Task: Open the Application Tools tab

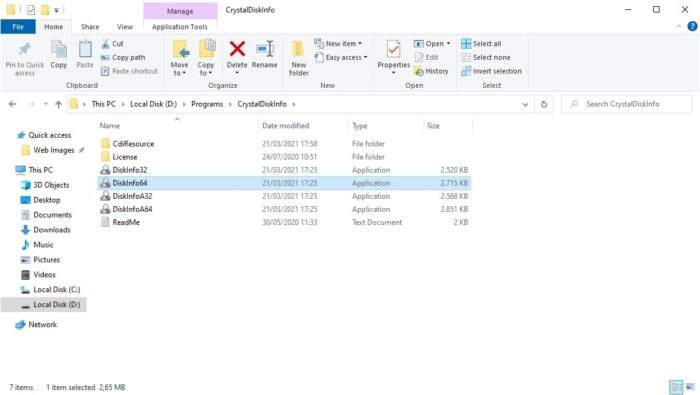Action: tap(180, 27)
